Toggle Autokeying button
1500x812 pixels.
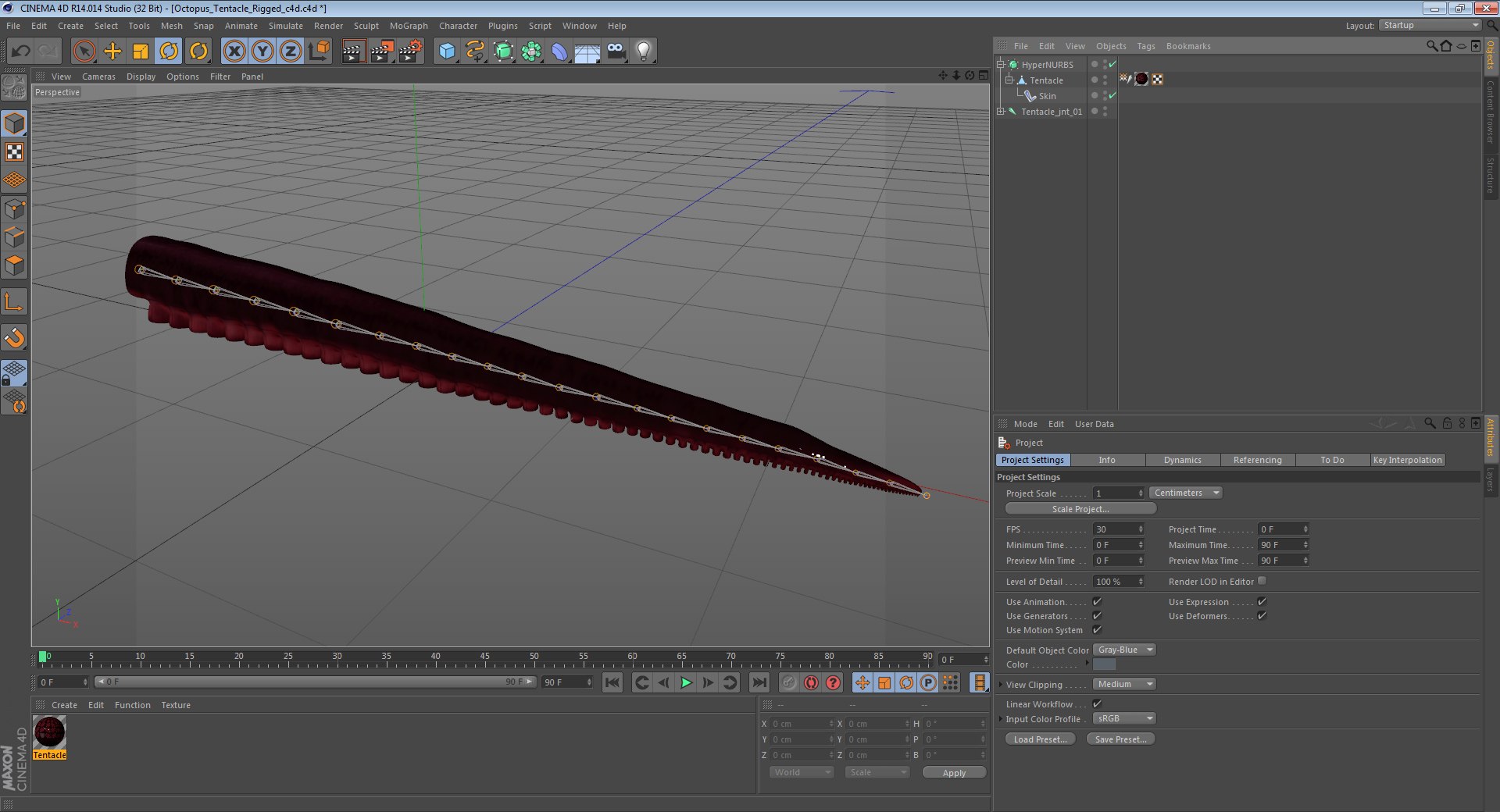[x=811, y=682]
